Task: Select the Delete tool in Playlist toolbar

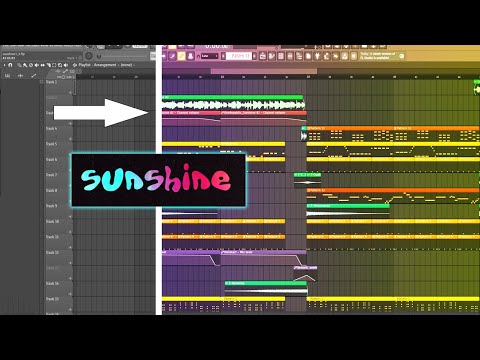Action: click(31, 65)
